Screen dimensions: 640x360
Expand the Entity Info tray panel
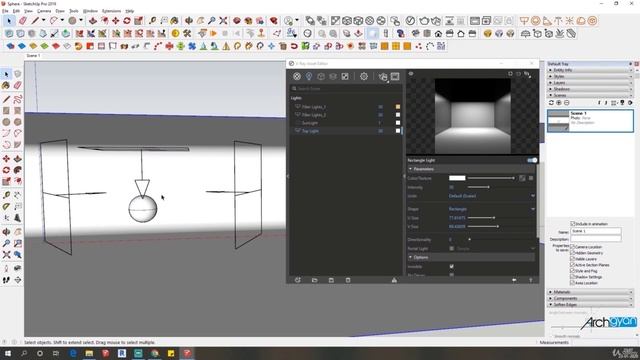(590, 70)
